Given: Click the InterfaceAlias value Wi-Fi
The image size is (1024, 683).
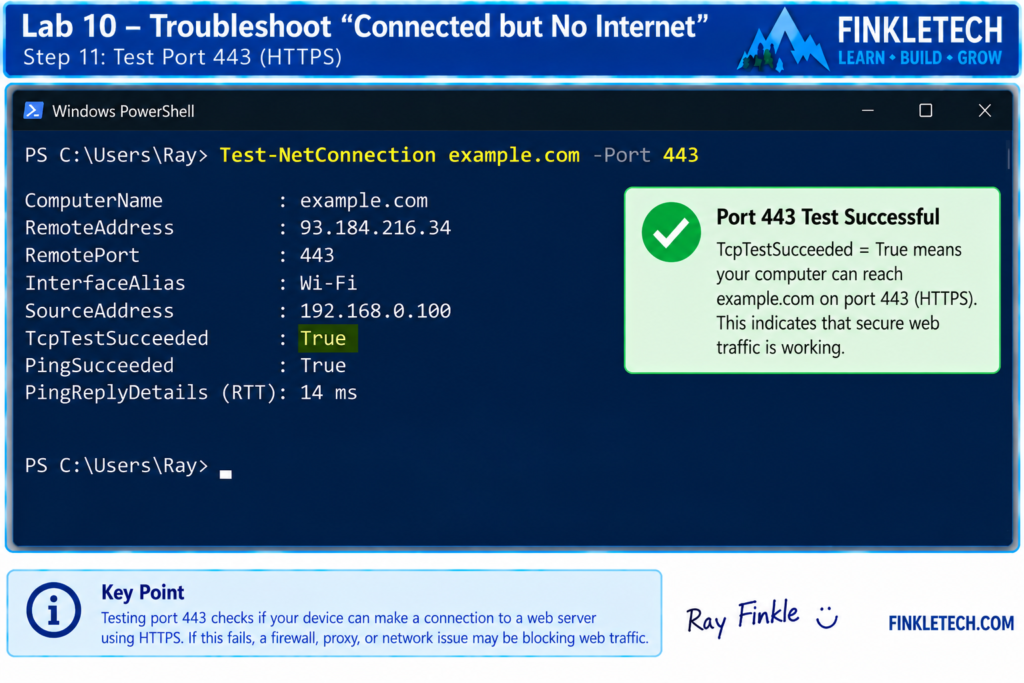Looking at the screenshot, I should coord(328,283).
